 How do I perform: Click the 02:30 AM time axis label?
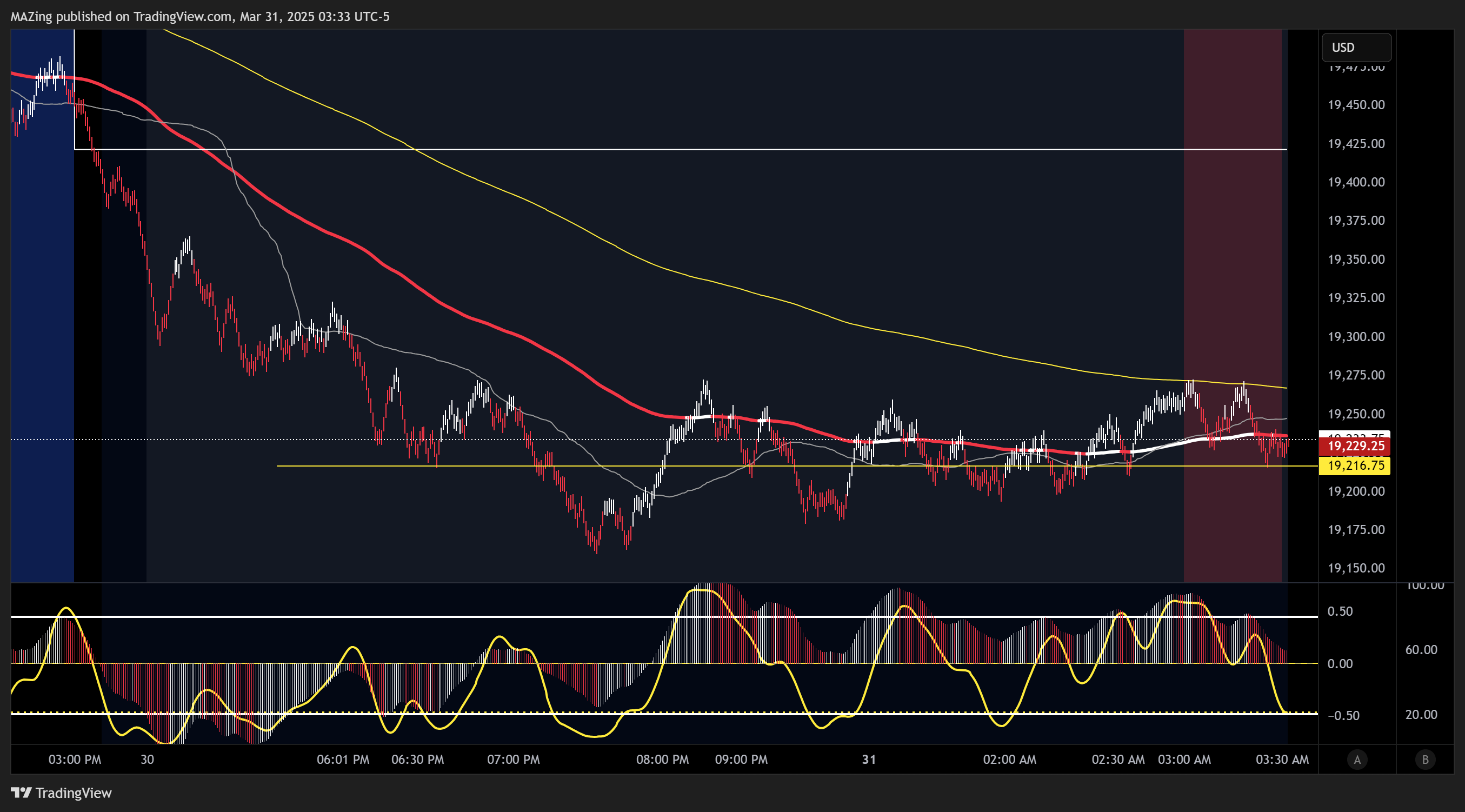1118,760
